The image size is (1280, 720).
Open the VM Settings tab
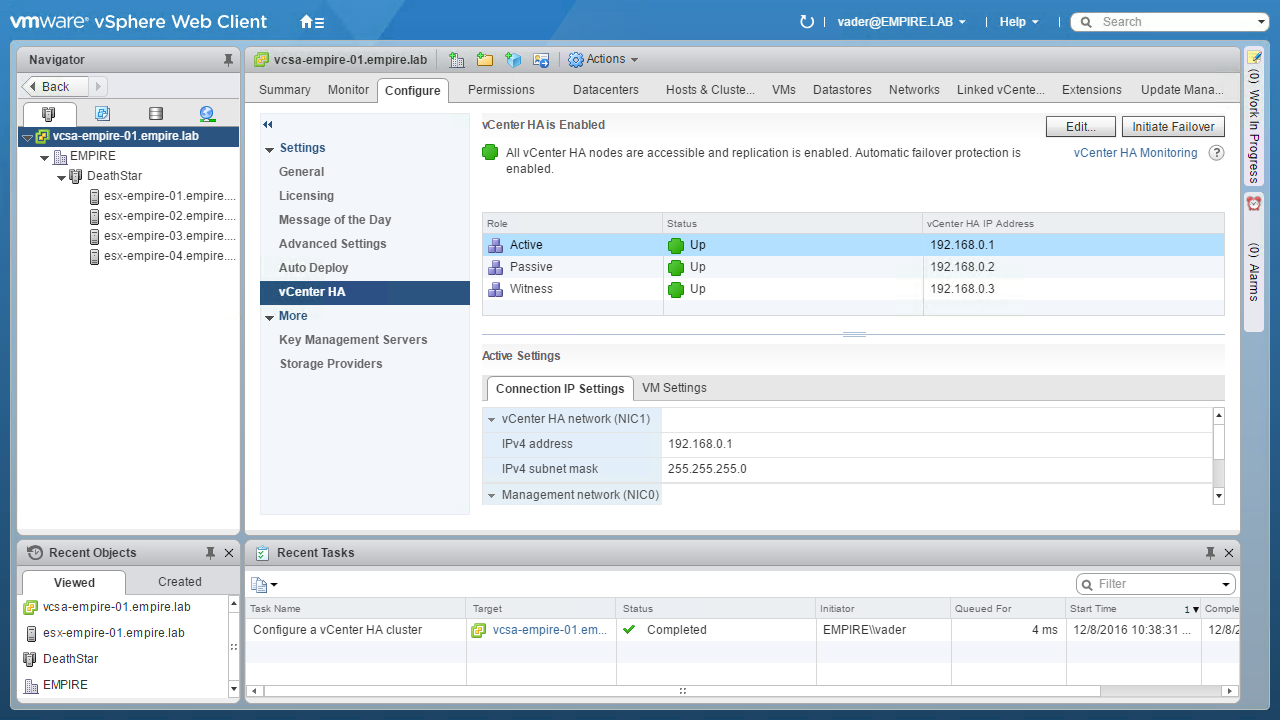[x=674, y=388]
